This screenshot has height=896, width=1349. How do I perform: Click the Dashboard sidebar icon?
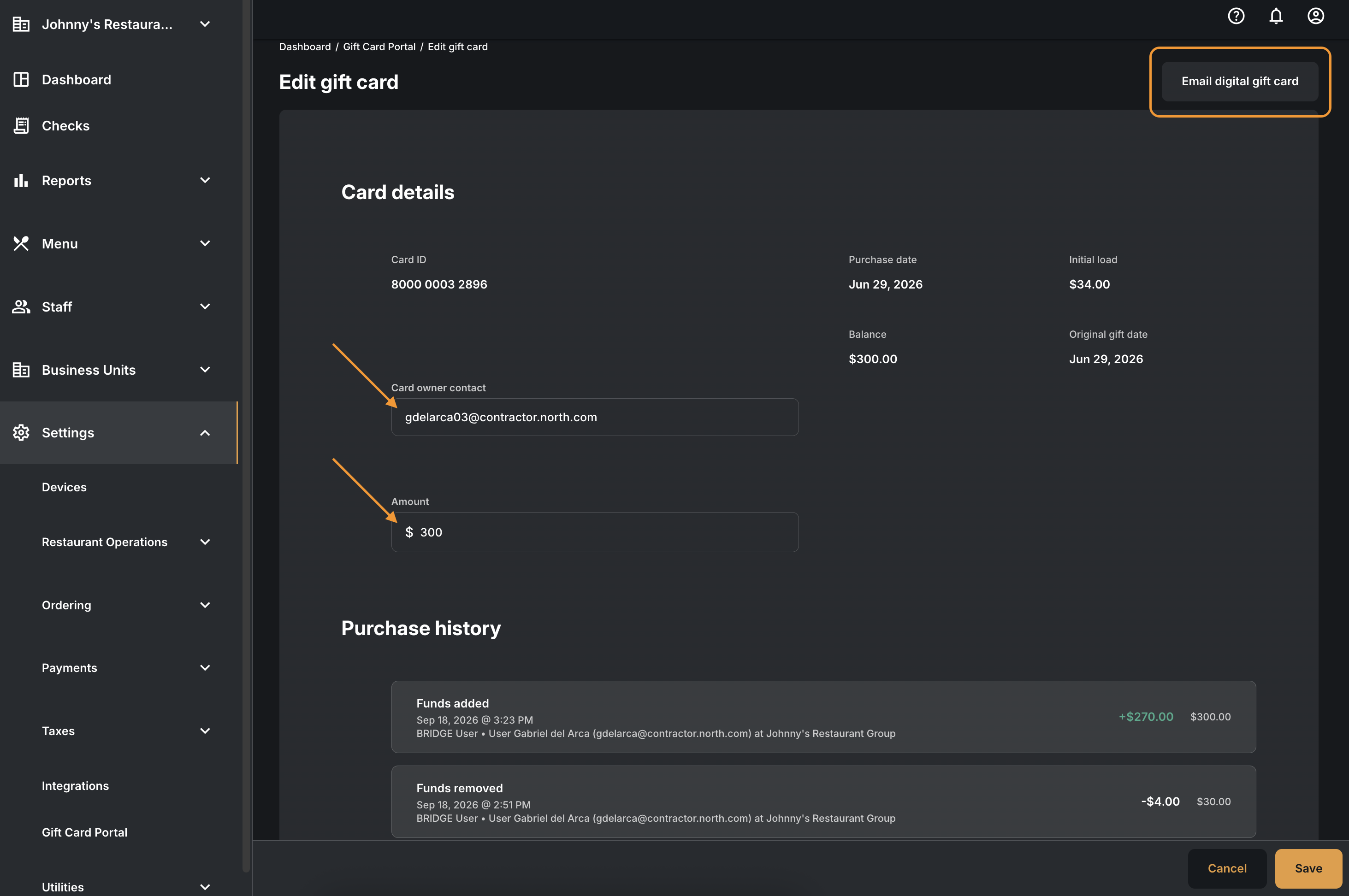click(x=21, y=79)
